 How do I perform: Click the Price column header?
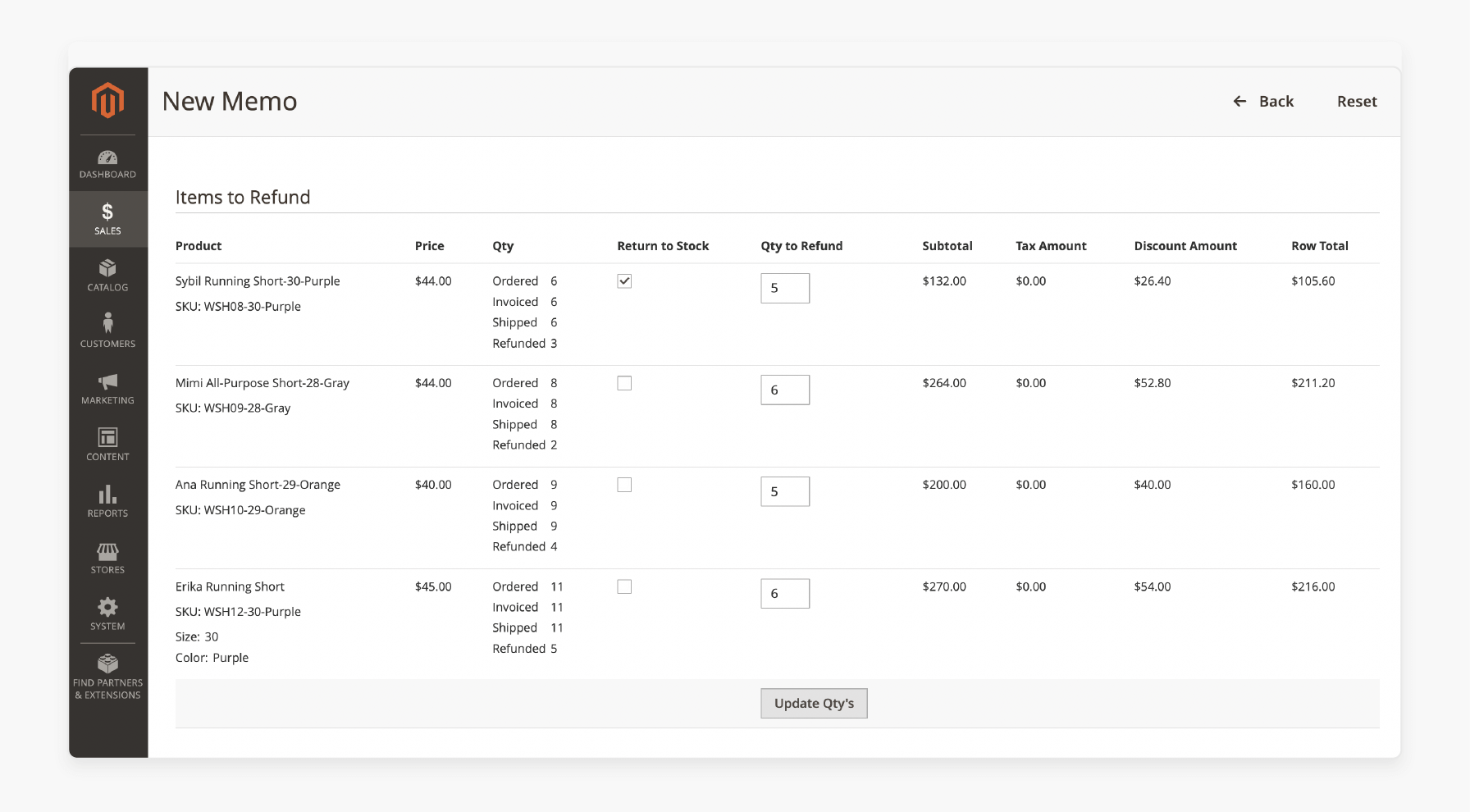coord(429,246)
